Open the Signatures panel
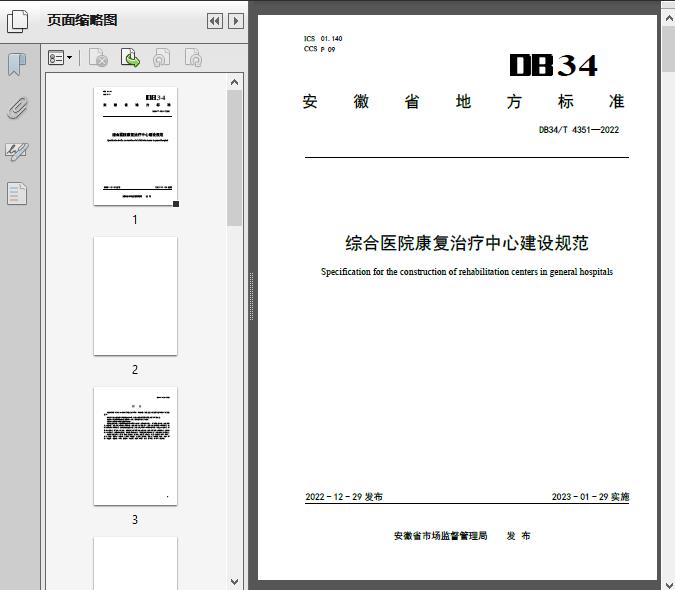The height and width of the screenshot is (590, 675). point(17,151)
